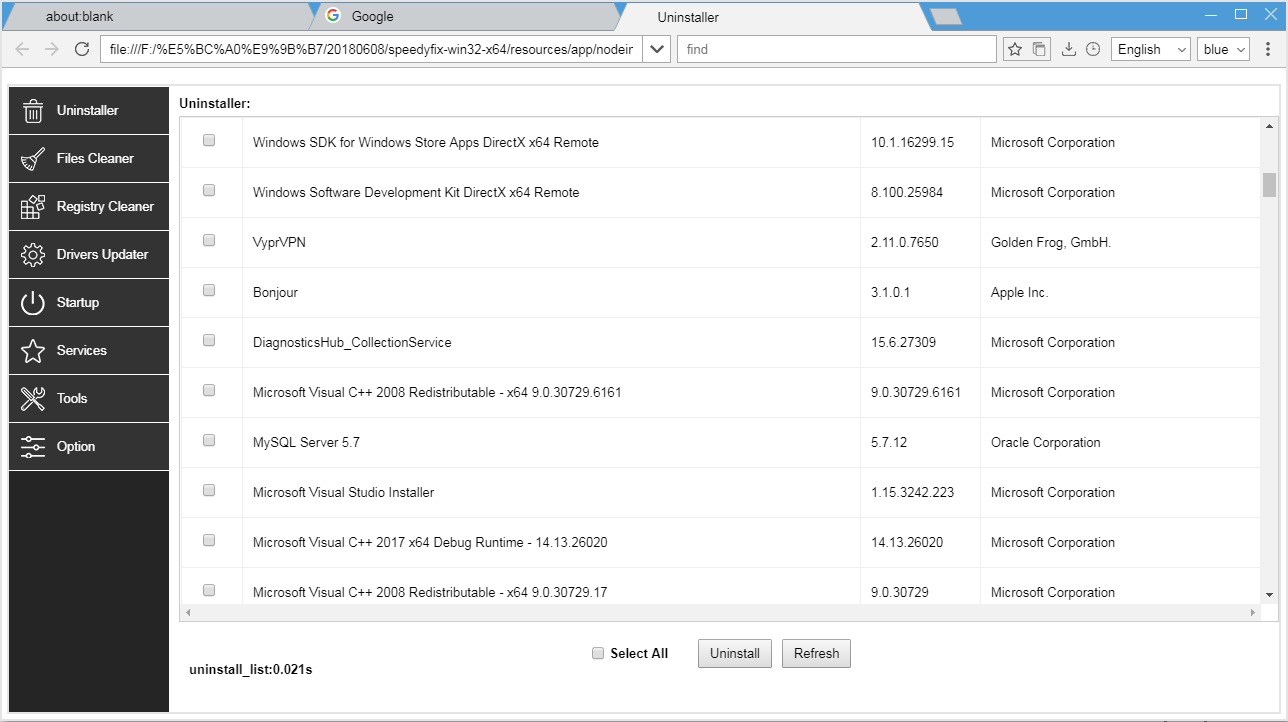Screen dimensions: 1288x722
Task: Check the Visual C++ 2017 x64 Debug Runtime checkbox
Action: [x=209, y=540]
